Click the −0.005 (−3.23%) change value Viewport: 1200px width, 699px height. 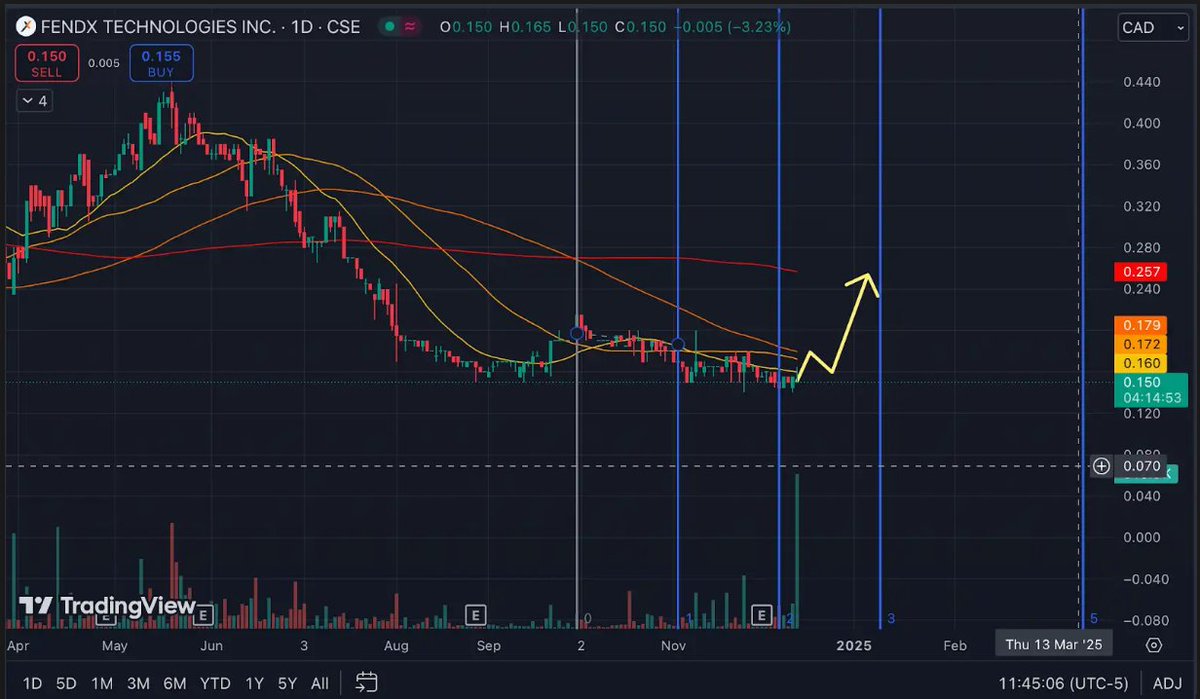pos(733,27)
